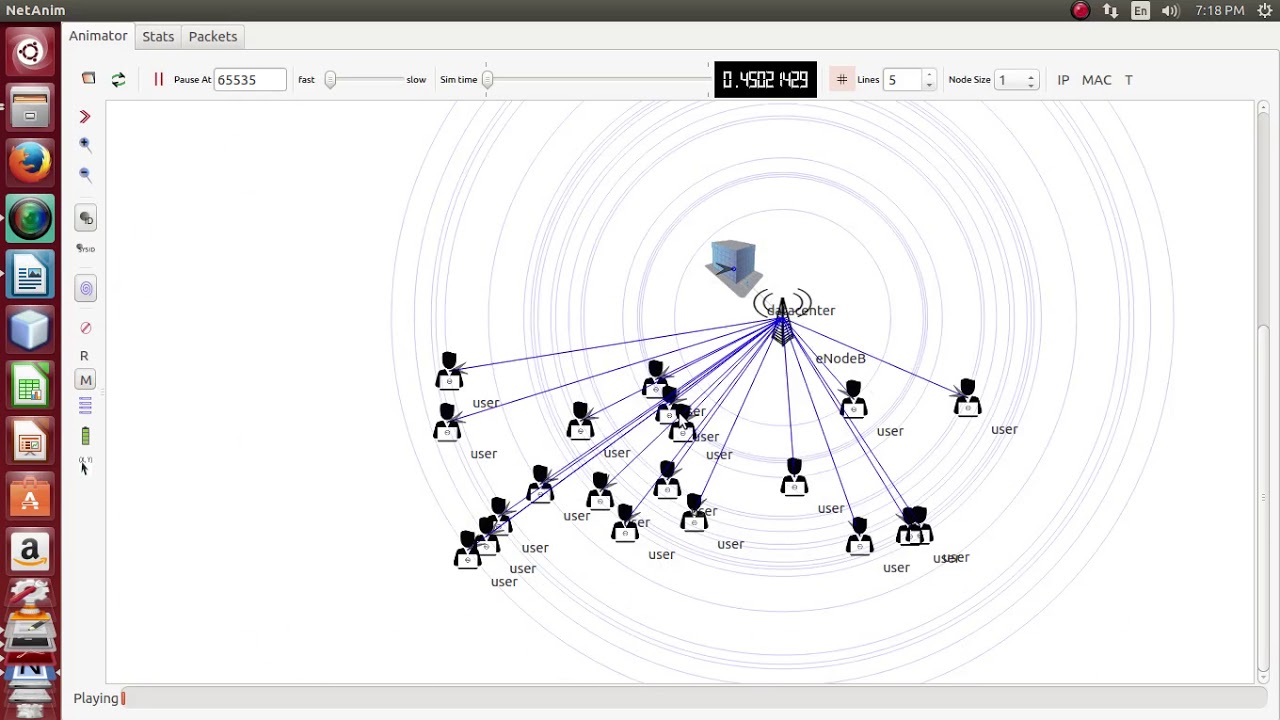Move the Sim time slider handle
1280x720 pixels.
click(487, 79)
